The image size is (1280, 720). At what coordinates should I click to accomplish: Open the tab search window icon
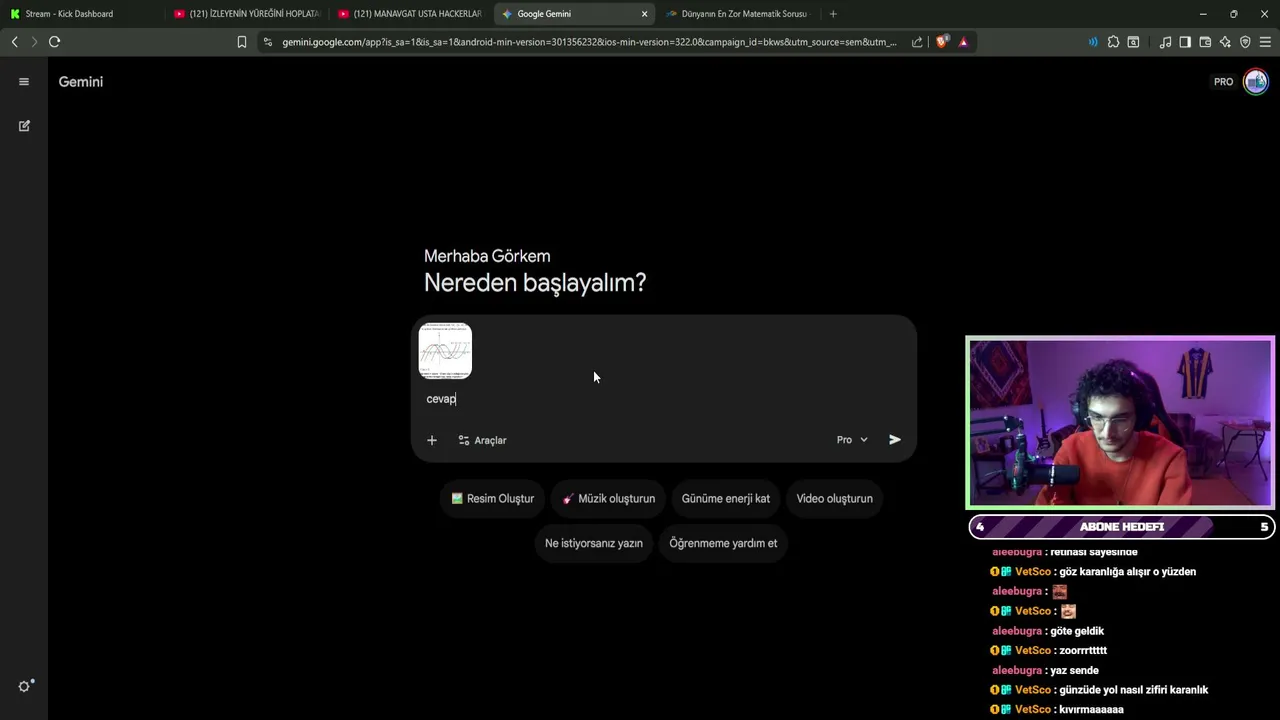1133,42
